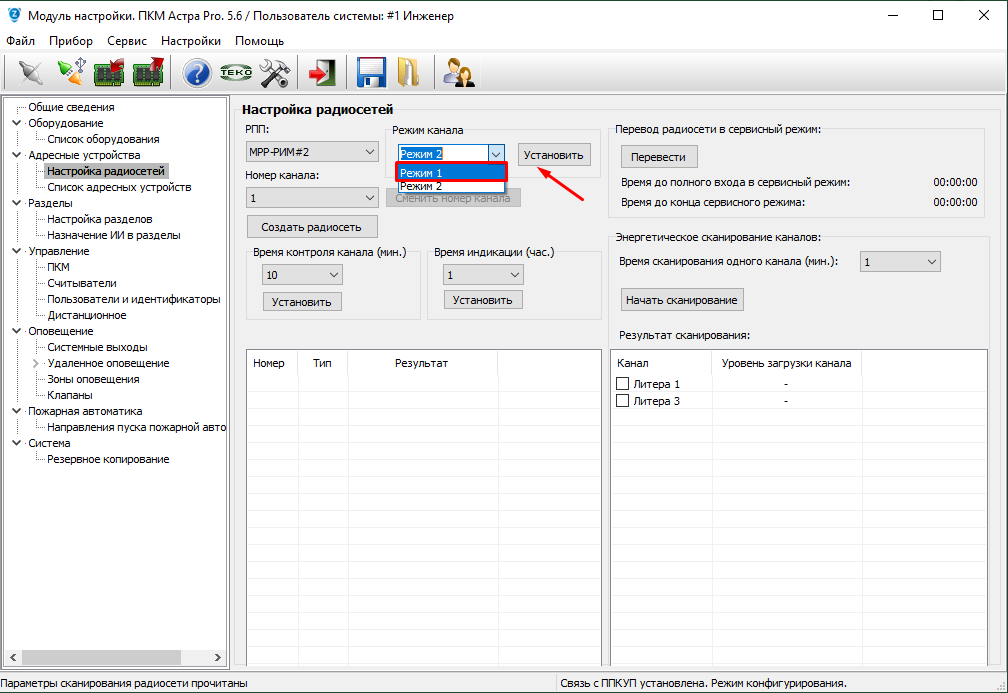This screenshot has width=1008, height=693.
Task: Choose Режим 2 in the dropdown list
Action: (451, 186)
